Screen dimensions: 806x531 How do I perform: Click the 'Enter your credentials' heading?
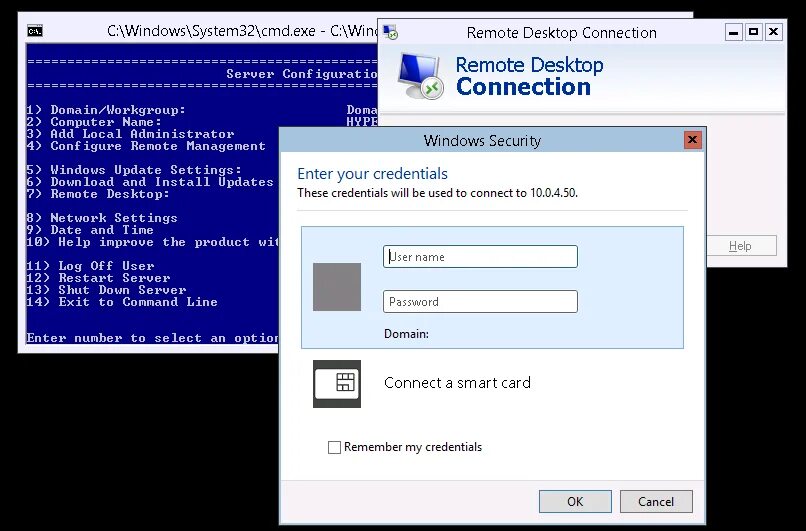373,174
